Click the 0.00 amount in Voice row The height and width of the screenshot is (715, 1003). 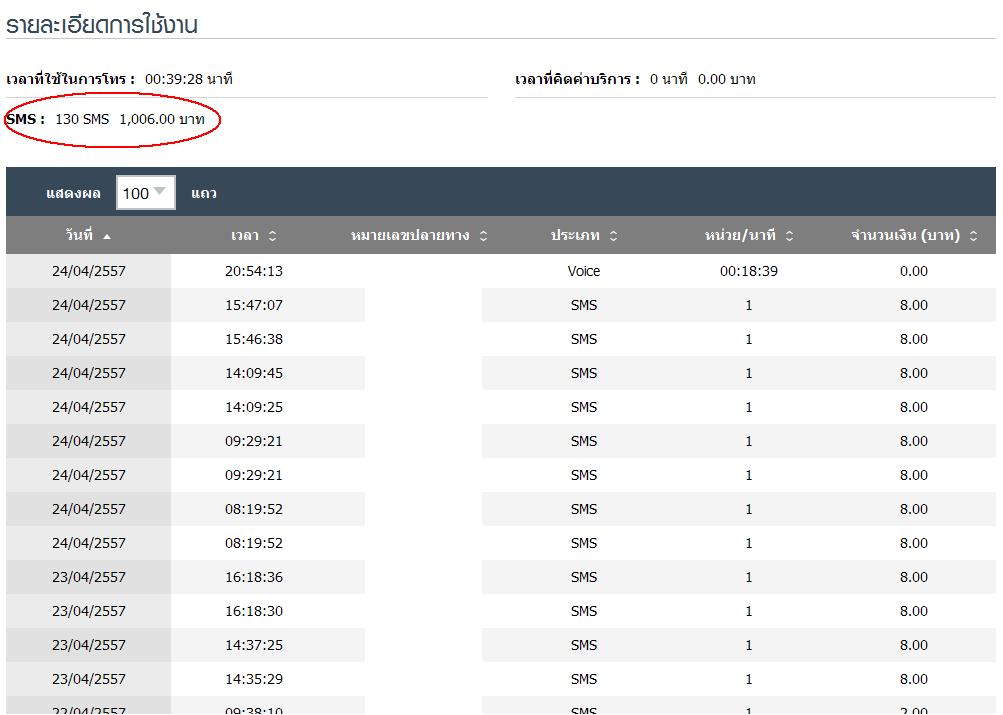[913, 271]
